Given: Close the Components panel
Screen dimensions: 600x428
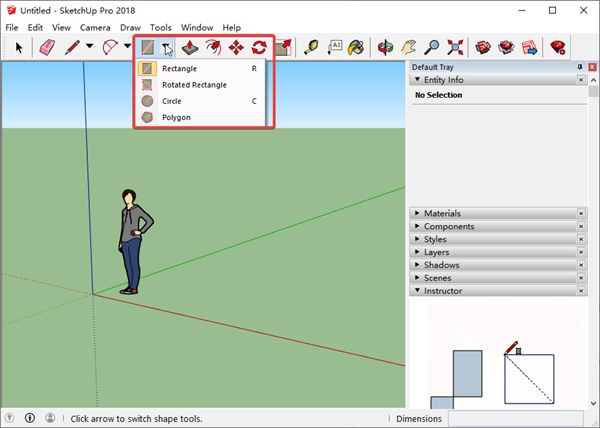Looking at the screenshot, I should click(x=581, y=226).
